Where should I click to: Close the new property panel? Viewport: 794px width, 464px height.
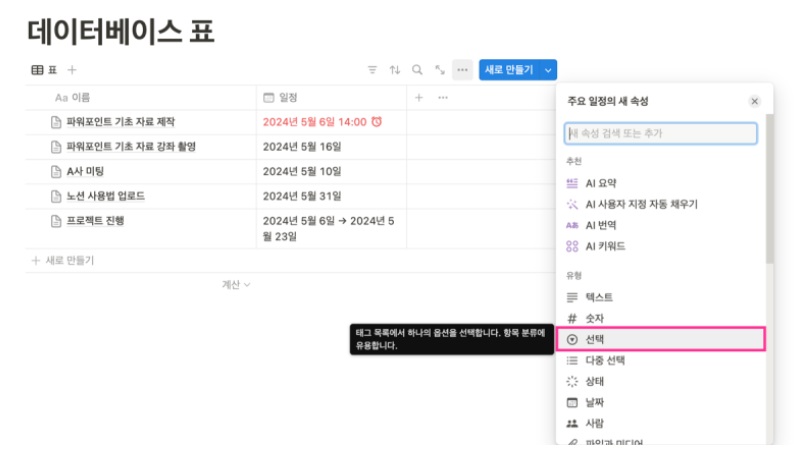[755, 101]
